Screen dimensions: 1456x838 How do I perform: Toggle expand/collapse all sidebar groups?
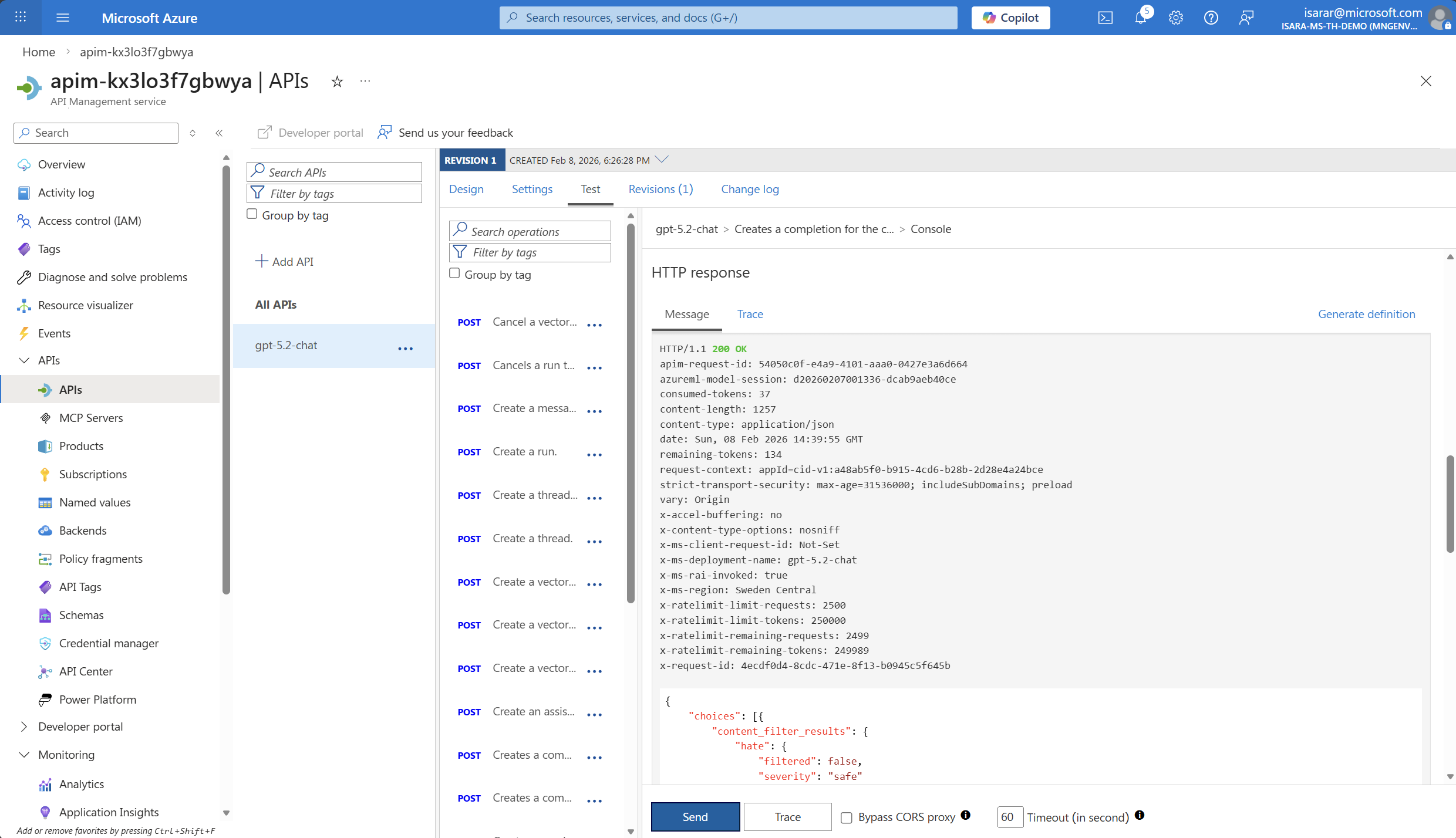193,133
